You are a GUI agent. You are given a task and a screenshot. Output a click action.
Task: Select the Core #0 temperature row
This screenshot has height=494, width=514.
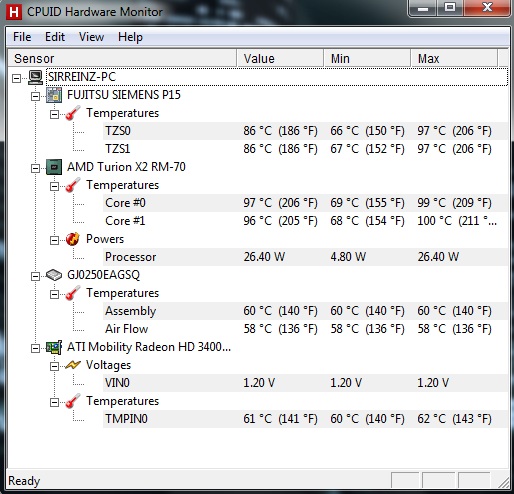click(x=305, y=203)
